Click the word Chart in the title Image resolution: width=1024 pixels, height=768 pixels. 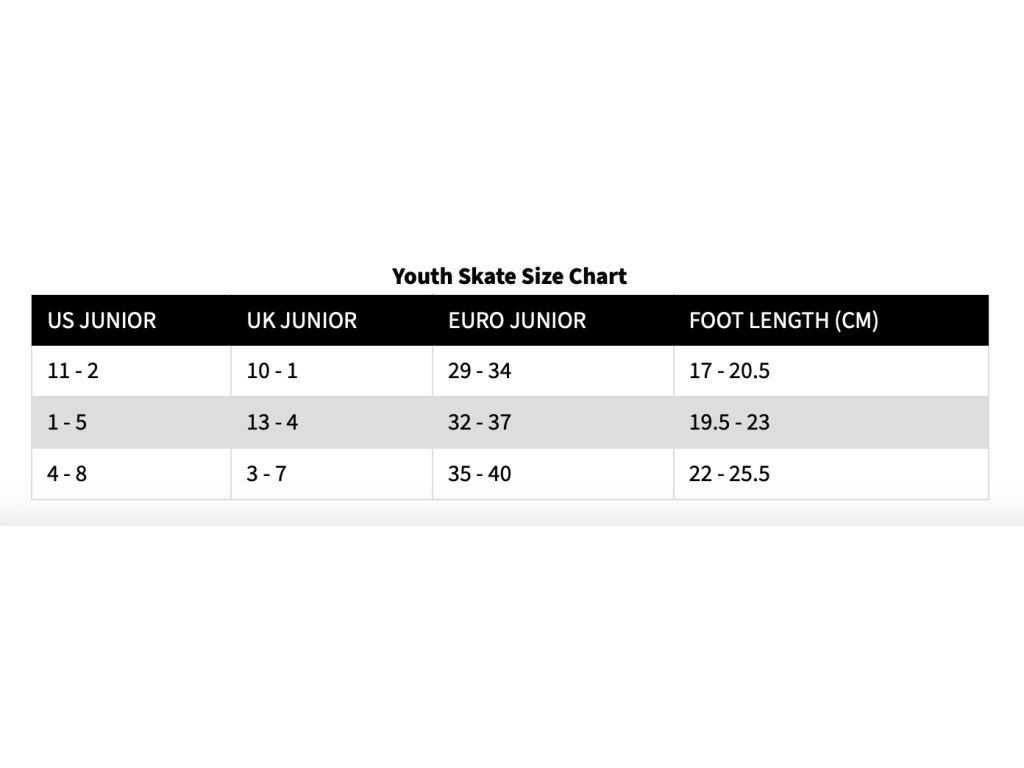(x=598, y=276)
